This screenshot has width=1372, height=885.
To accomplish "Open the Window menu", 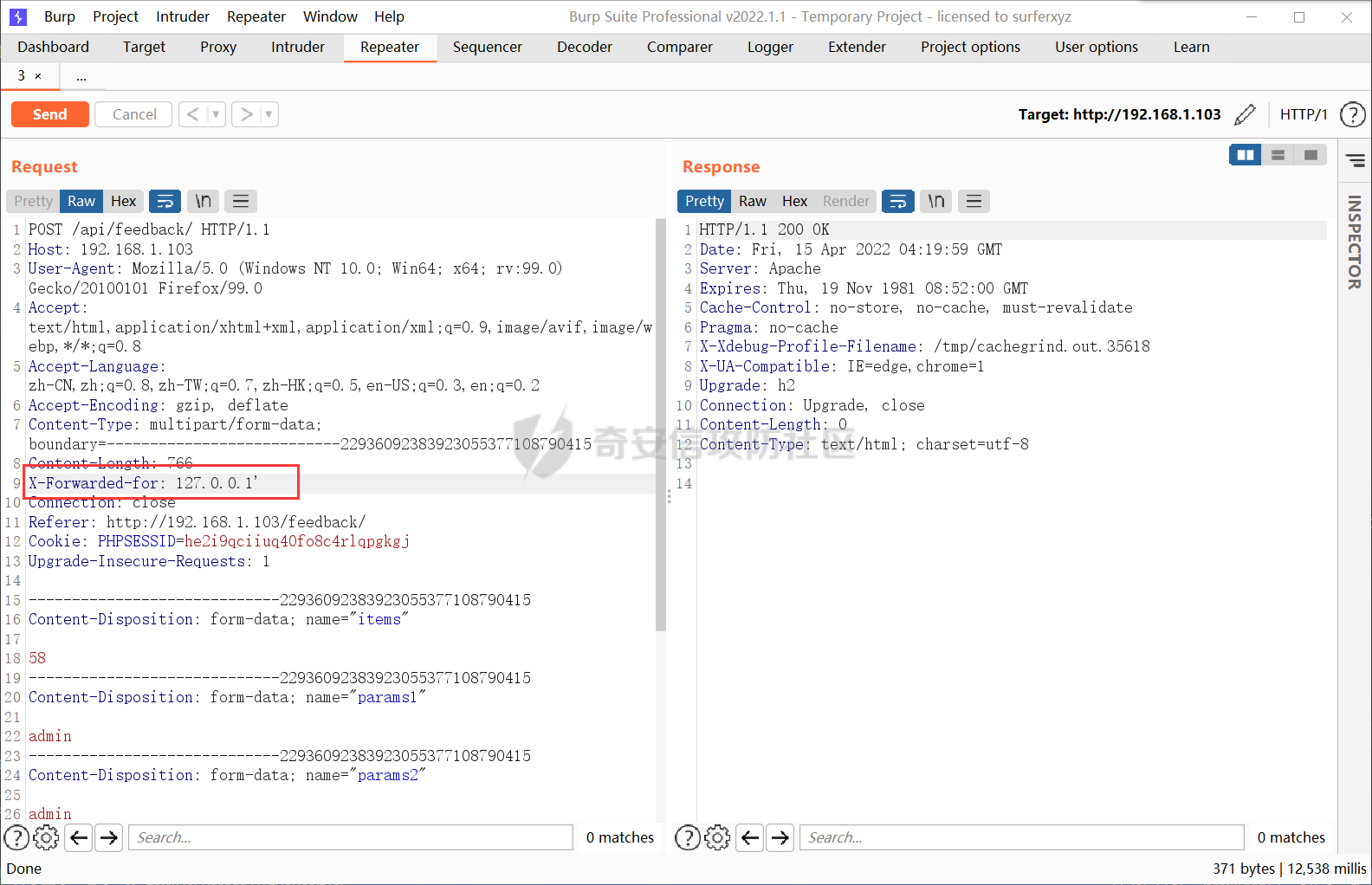I will pyautogui.click(x=330, y=16).
